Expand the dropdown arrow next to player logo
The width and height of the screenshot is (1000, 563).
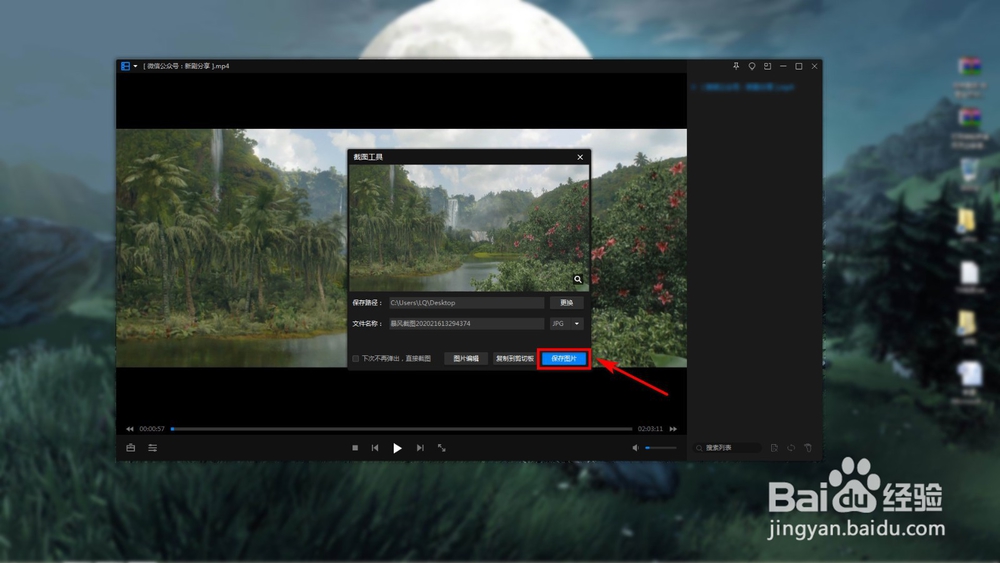(135, 66)
